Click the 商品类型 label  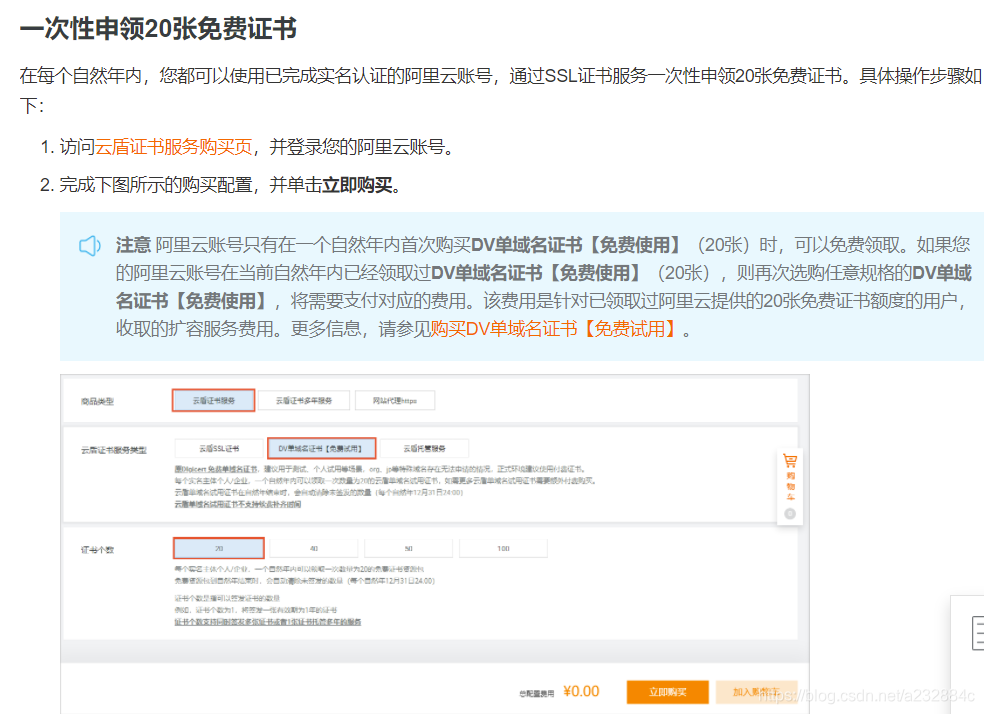[x=97, y=402]
